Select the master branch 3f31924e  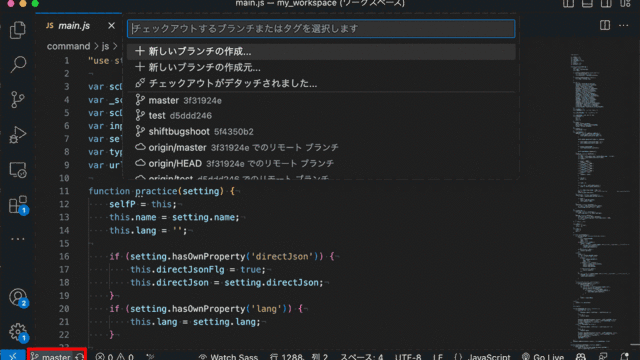321,100
